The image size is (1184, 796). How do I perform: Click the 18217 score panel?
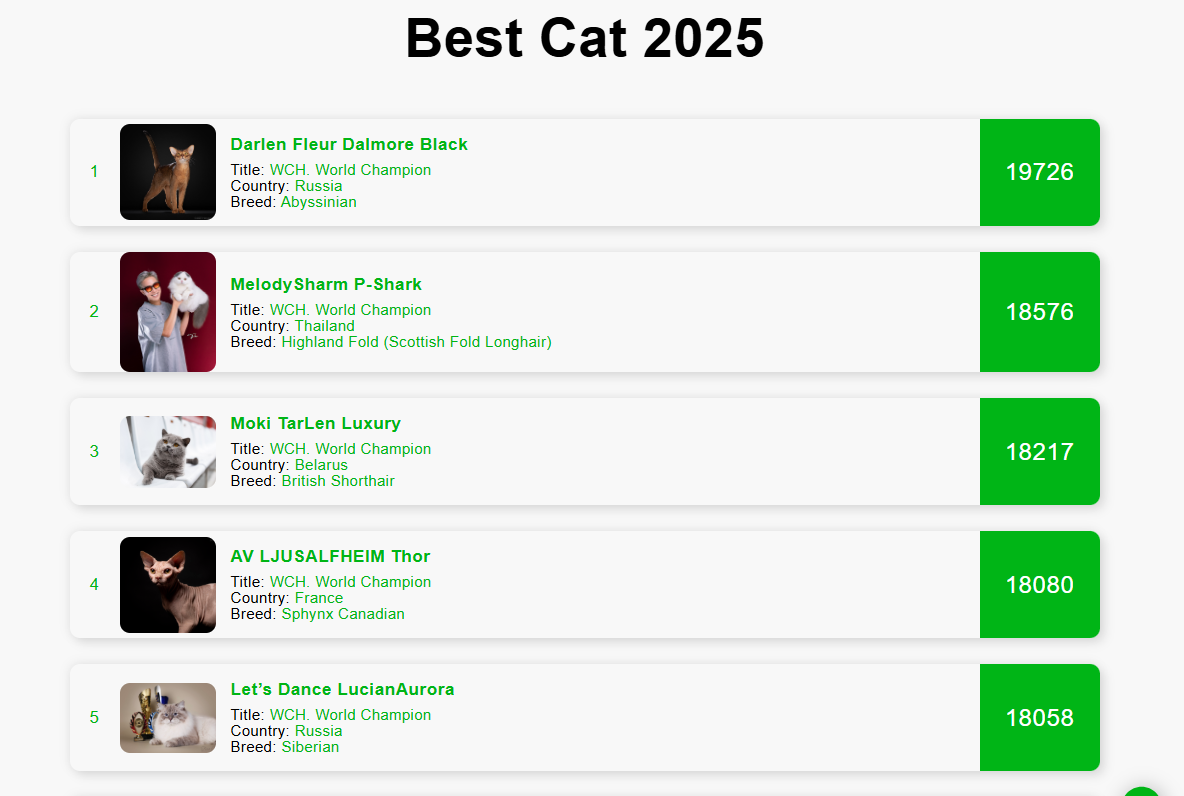pyautogui.click(x=1039, y=452)
